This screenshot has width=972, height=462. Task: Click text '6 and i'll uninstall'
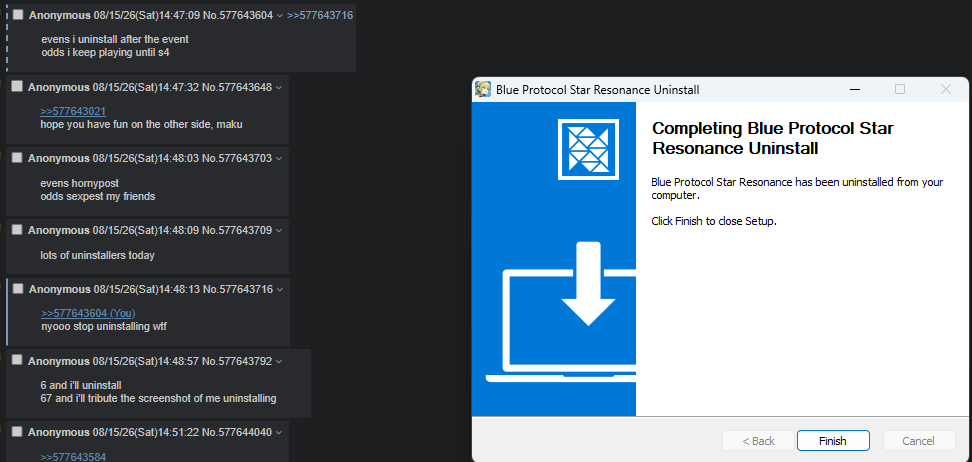81,385
